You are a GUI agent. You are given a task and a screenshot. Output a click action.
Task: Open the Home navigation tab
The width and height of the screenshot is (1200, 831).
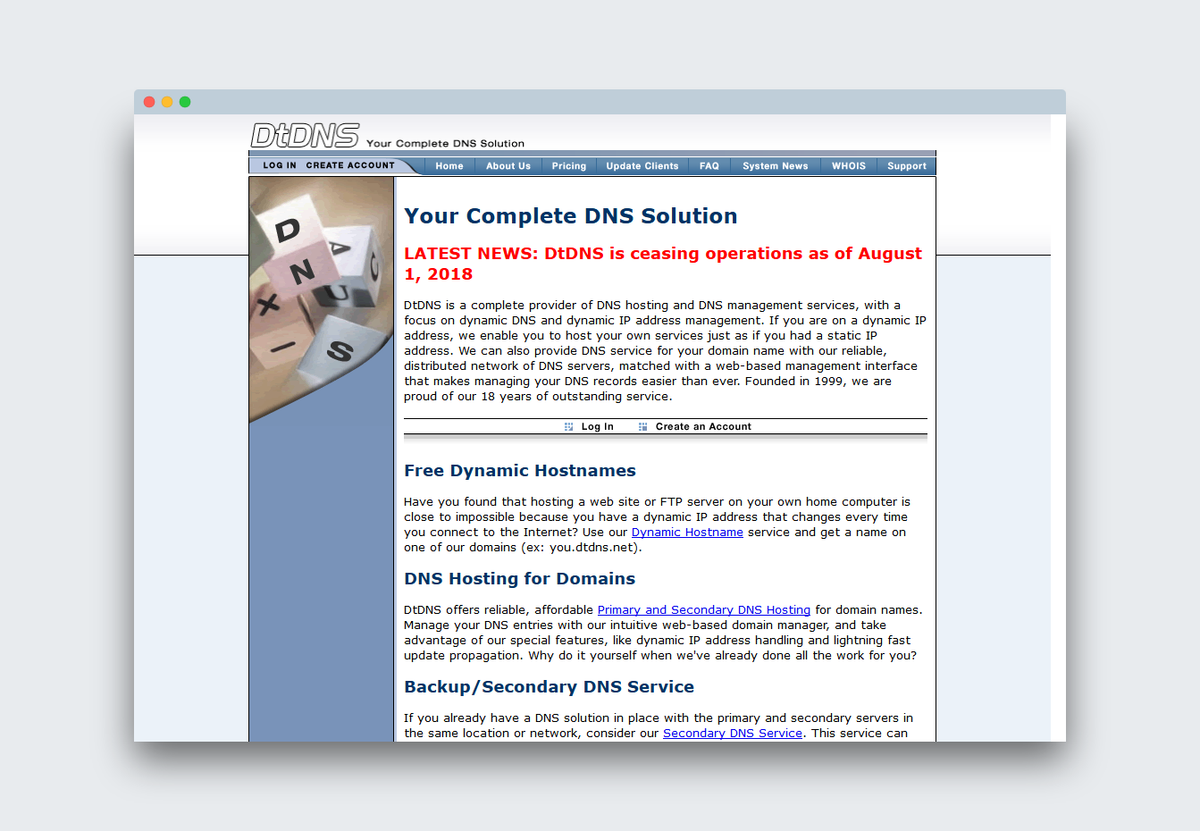coord(449,166)
